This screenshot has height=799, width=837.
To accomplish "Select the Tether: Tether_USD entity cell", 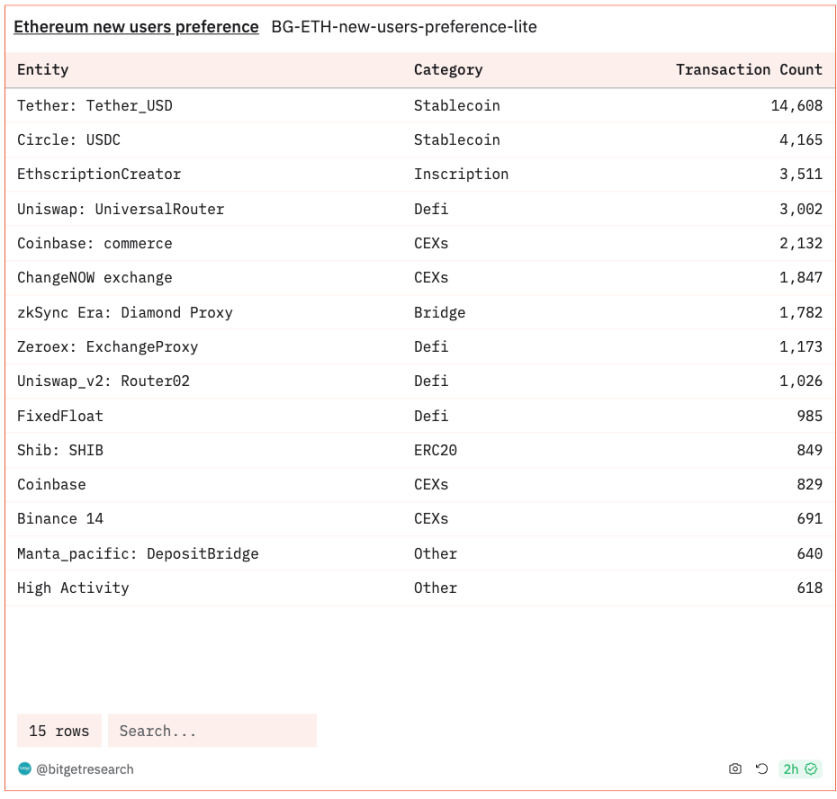I will pyautogui.click(x=95, y=105).
